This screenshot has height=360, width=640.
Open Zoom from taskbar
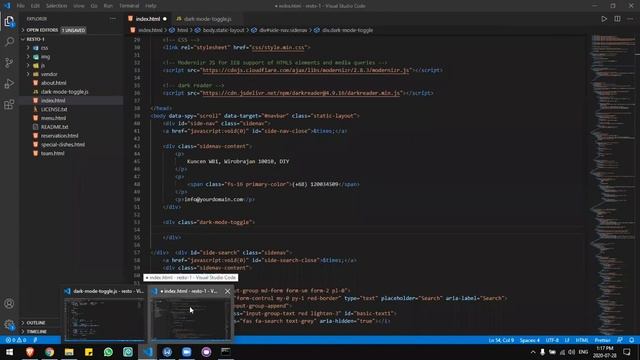click(187, 352)
